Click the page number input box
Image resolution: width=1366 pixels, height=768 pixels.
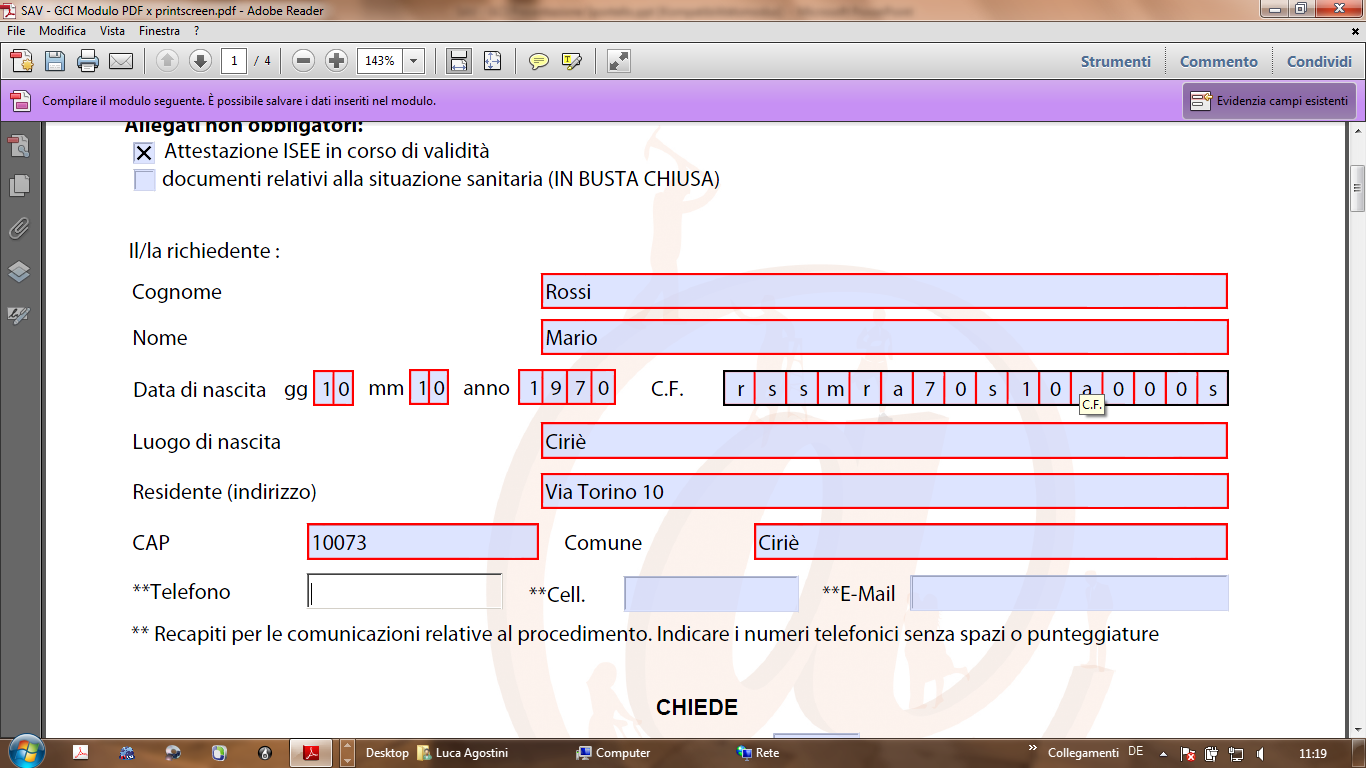pyautogui.click(x=234, y=61)
